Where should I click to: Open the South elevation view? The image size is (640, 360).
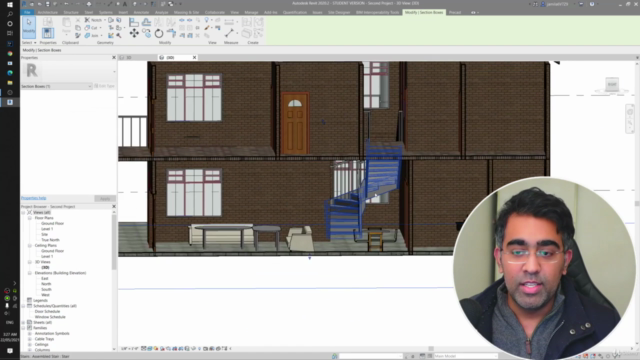46,289
